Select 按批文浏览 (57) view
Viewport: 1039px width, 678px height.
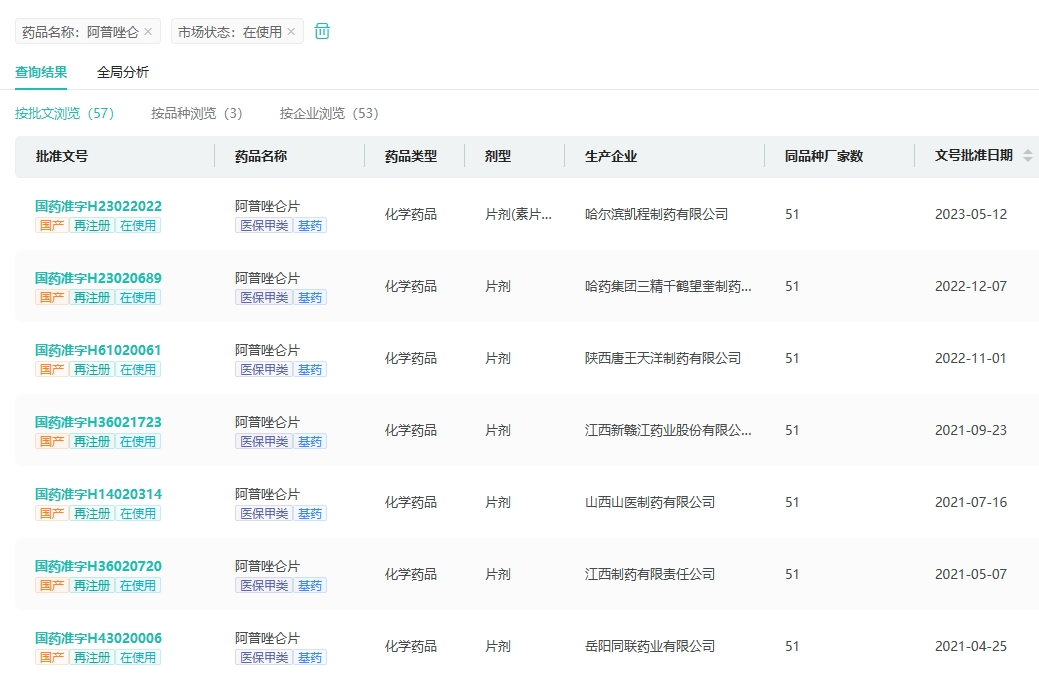[x=64, y=113]
